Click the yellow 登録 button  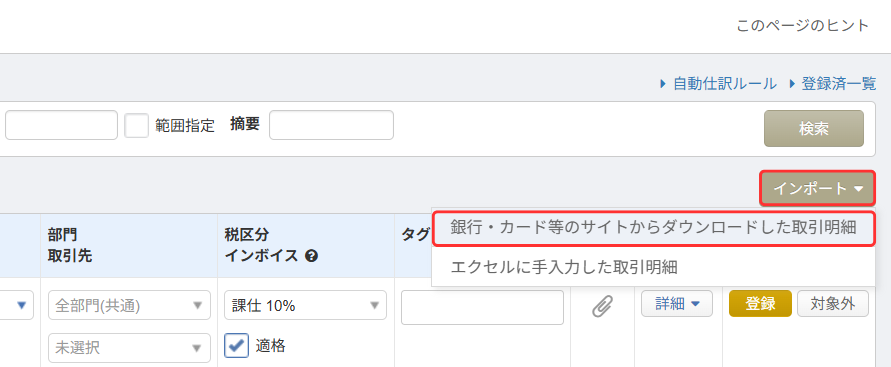click(760, 304)
